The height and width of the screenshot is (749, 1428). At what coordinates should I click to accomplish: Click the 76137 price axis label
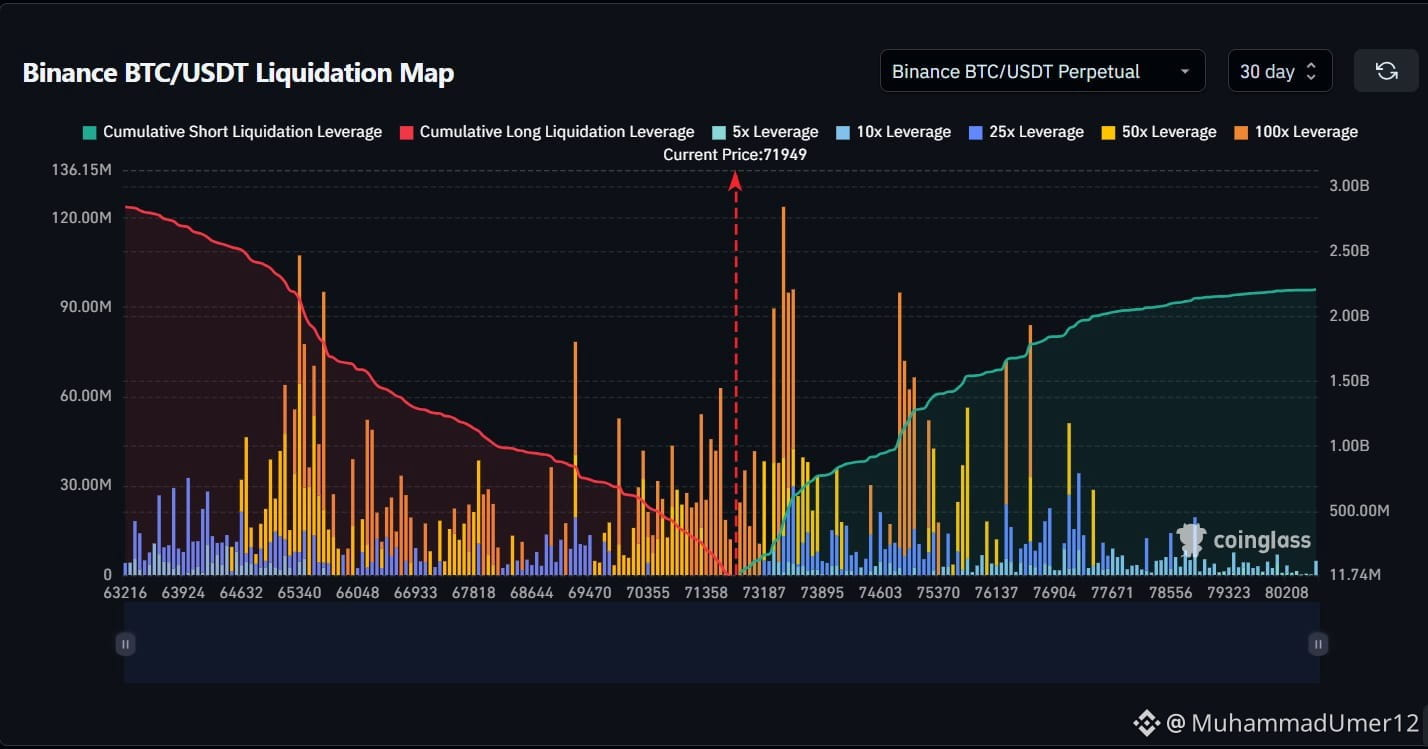[x=996, y=593]
